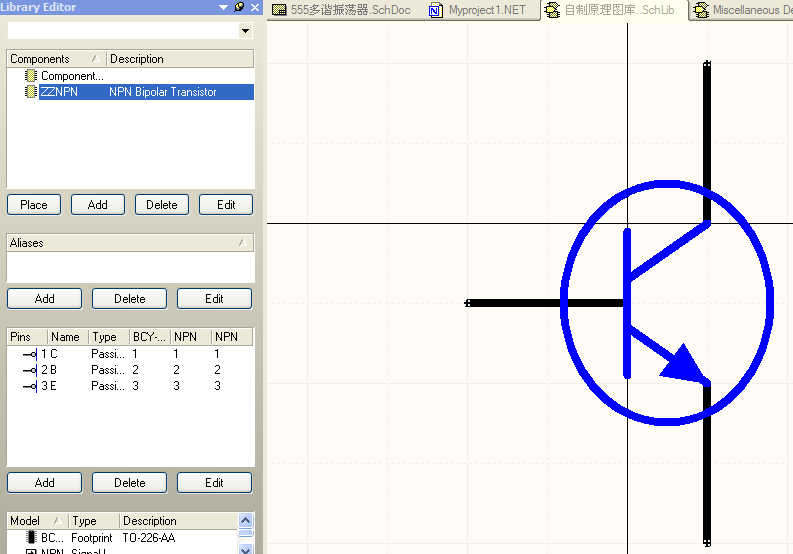The height and width of the screenshot is (554, 793).
Task: Click Edit button under Pins list
Action: 214,483
